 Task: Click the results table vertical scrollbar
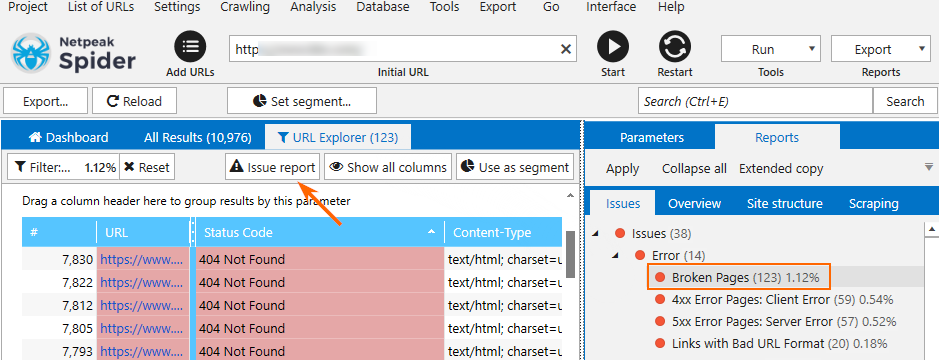click(x=570, y=254)
